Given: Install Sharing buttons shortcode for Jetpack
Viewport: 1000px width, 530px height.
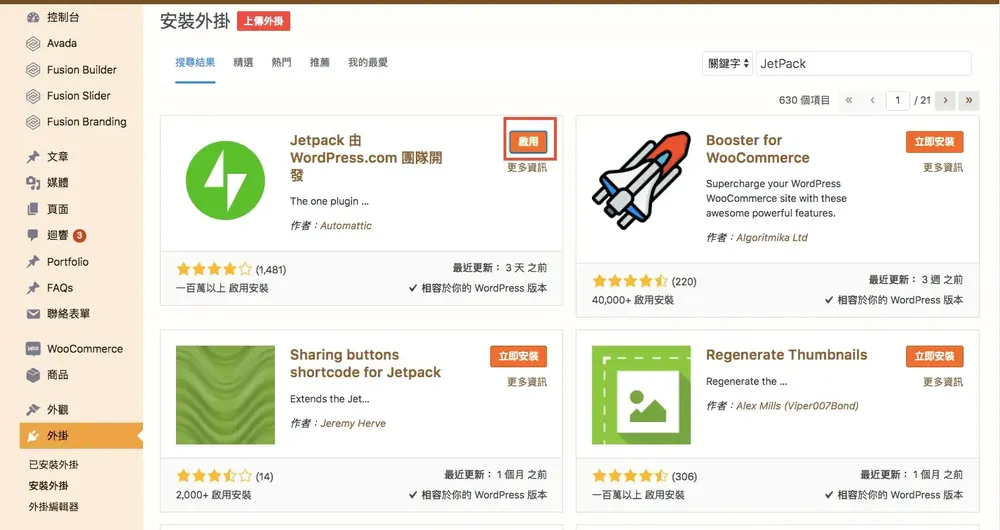Looking at the screenshot, I should pyautogui.click(x=518, y=356).
